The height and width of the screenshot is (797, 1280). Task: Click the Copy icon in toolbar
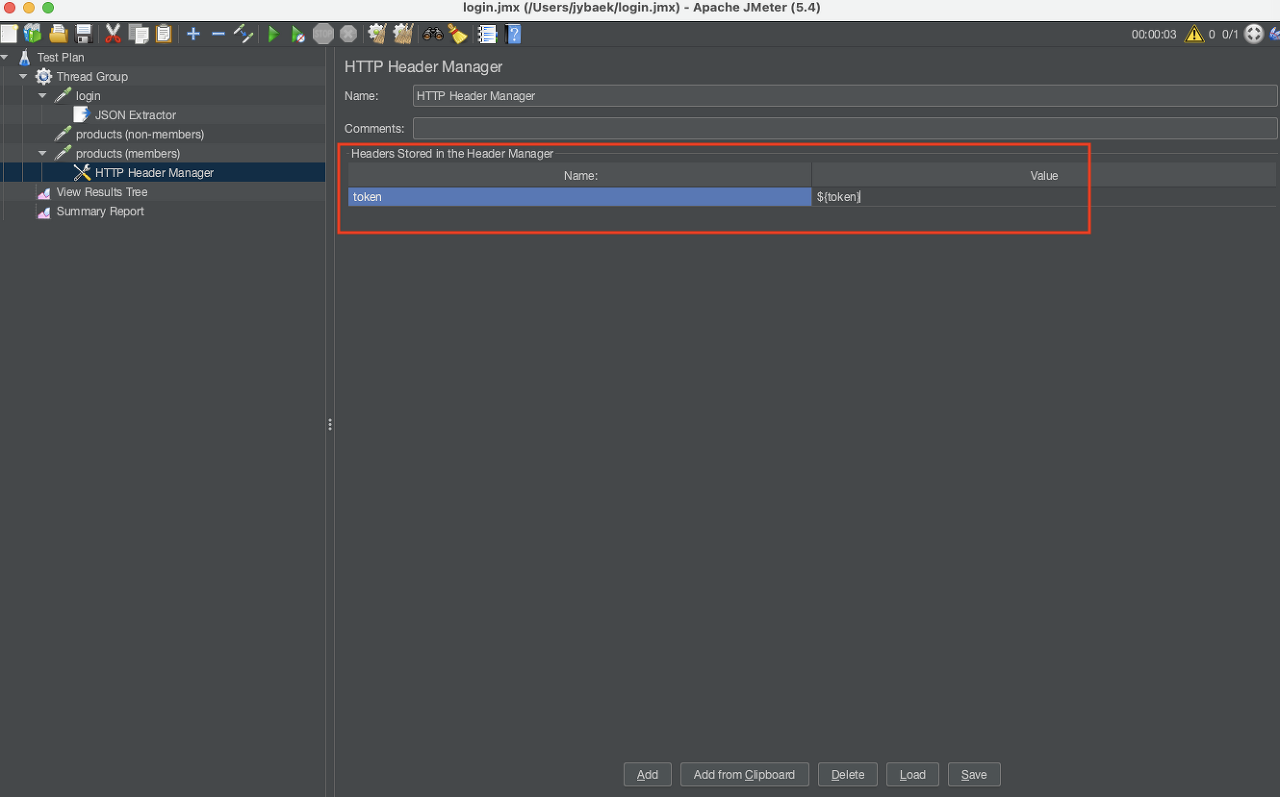(138, 34)
